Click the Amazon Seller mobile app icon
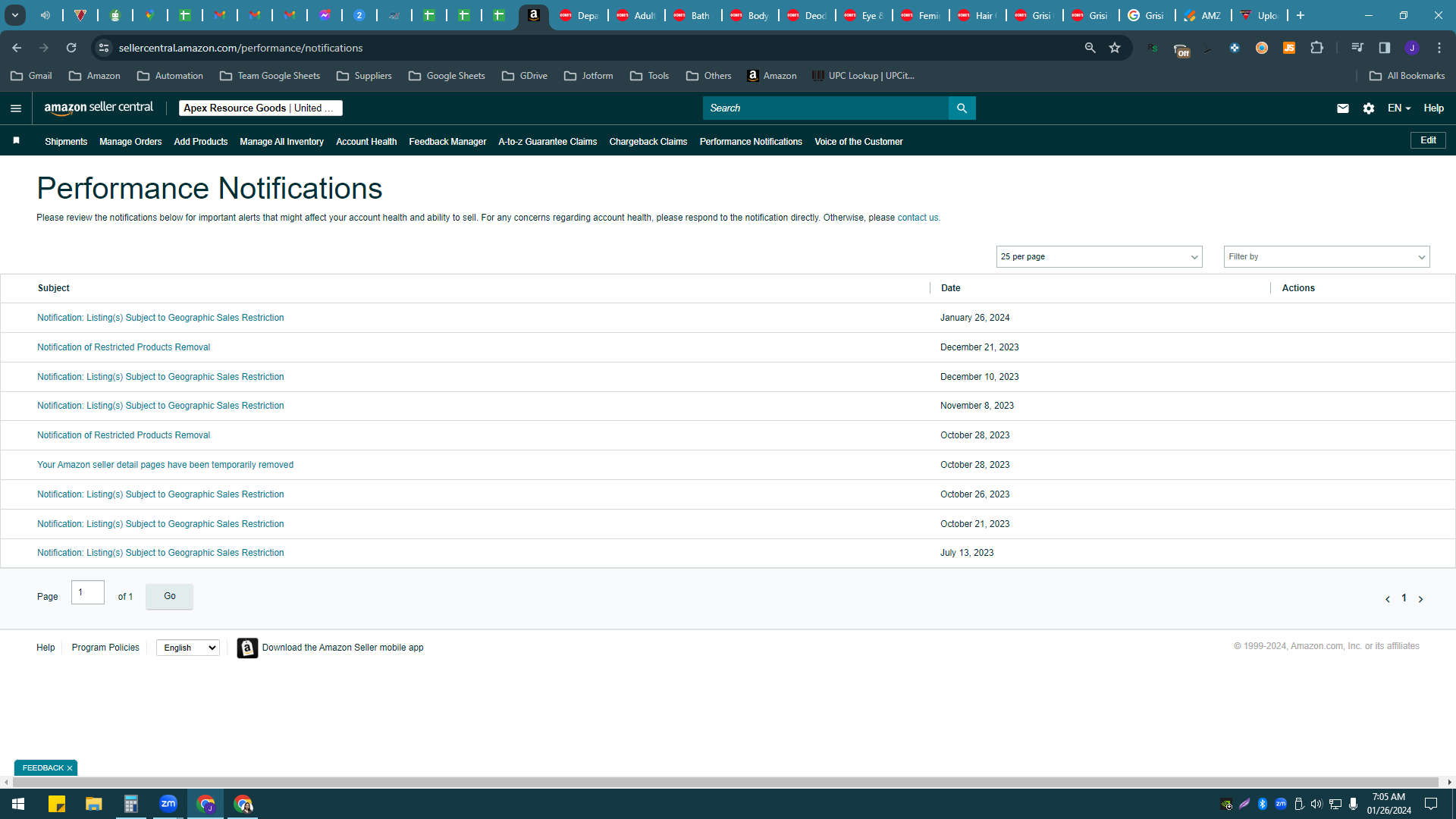The width and height of the screenshot is (1456, 819). pyautogui.click(x=247, y=648)
